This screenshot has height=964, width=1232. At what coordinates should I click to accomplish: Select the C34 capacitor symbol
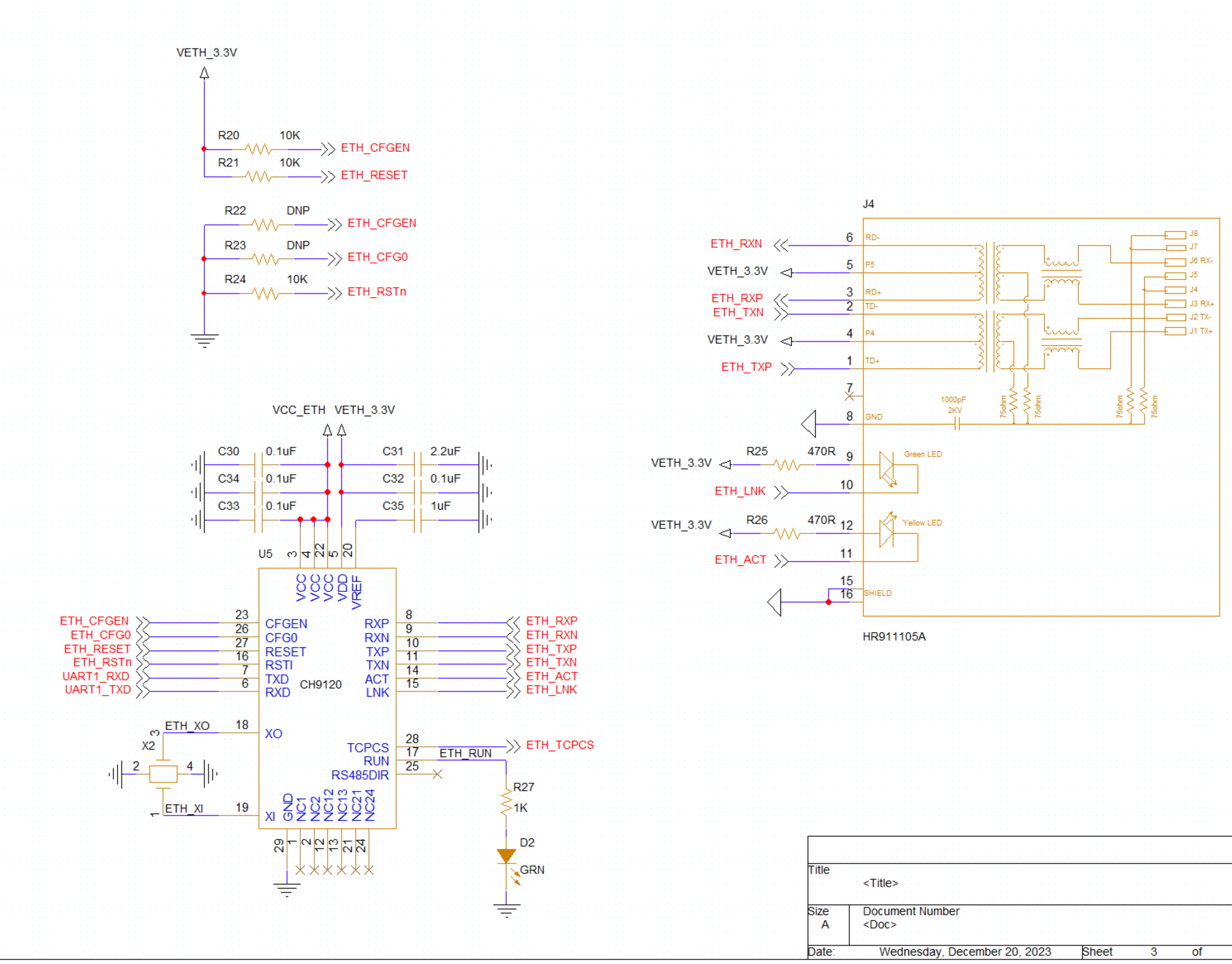click(x=259, y=492)
